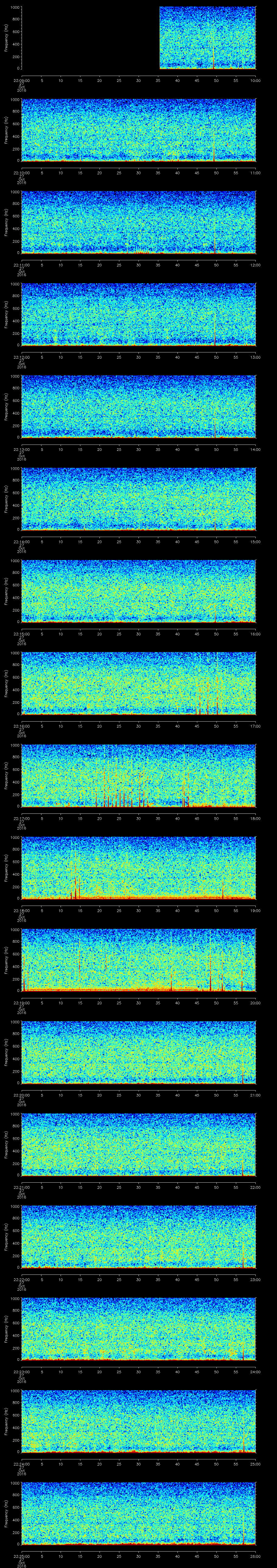
Task: Select the '22:21:00' start time label
Action: click(22, 1187)
